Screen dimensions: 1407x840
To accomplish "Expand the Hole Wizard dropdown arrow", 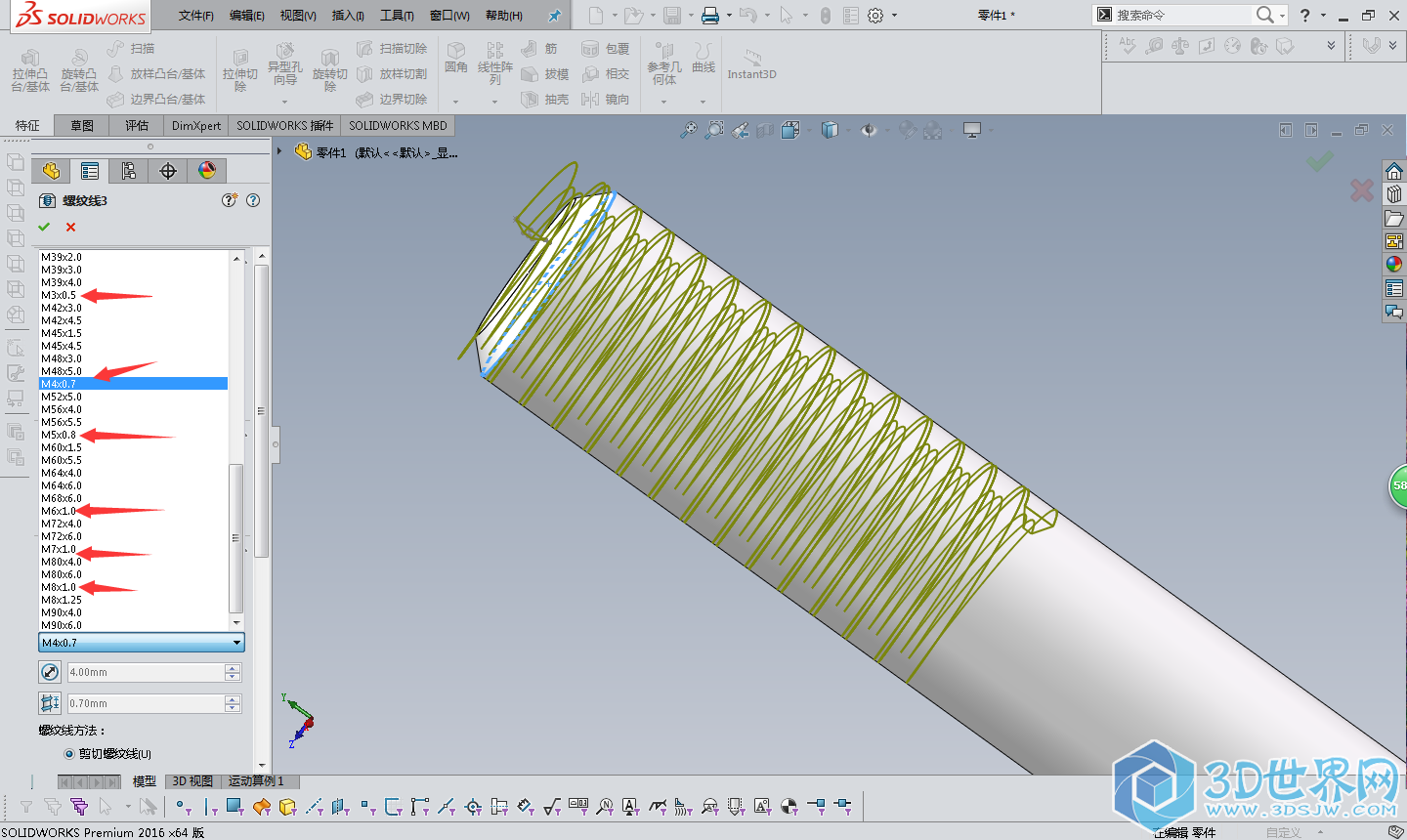I will coord(284,102).
